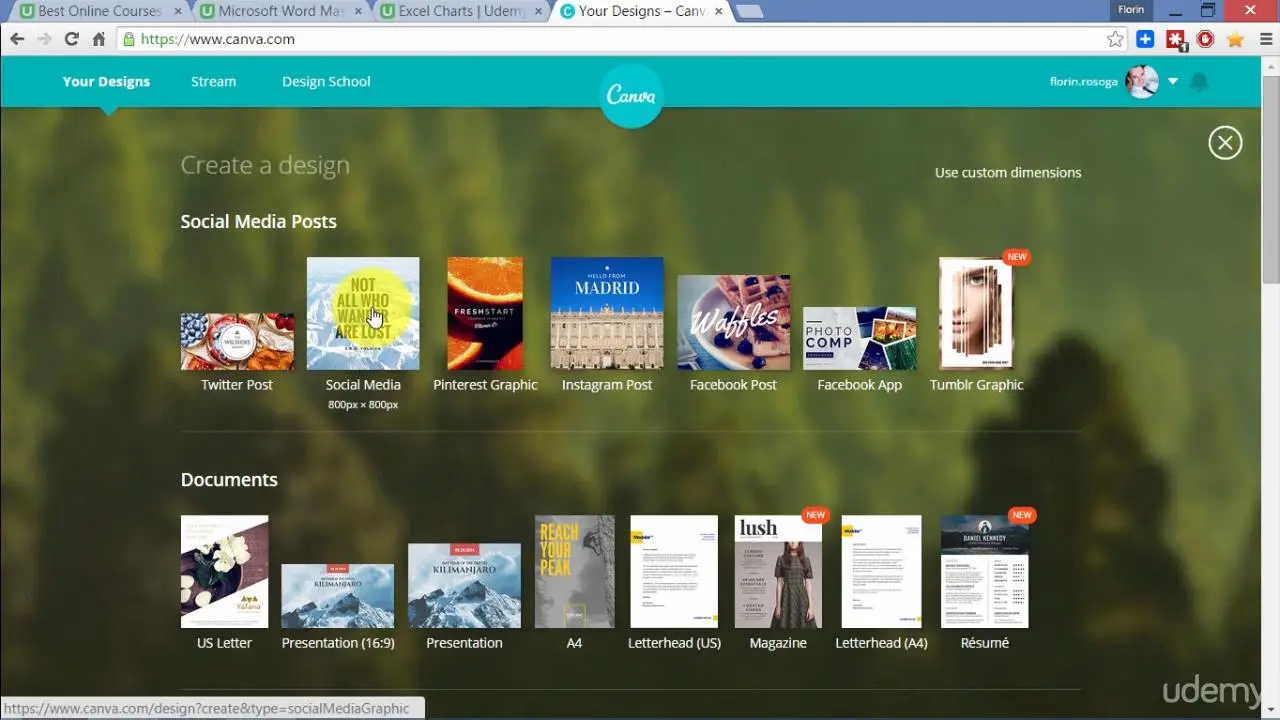Click the browser home icon
1280x720 pixels.
tap(98, 39)
